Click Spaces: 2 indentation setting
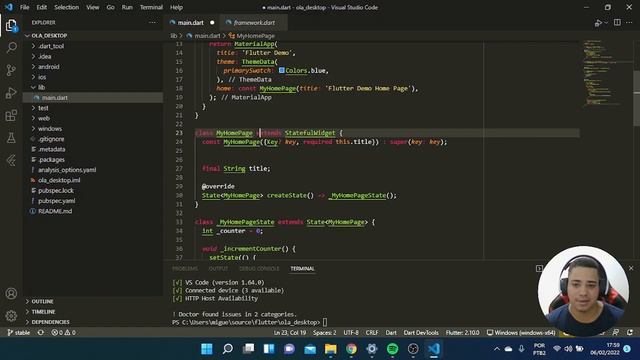This screenshot has width=640, height=360. (324, 333)
